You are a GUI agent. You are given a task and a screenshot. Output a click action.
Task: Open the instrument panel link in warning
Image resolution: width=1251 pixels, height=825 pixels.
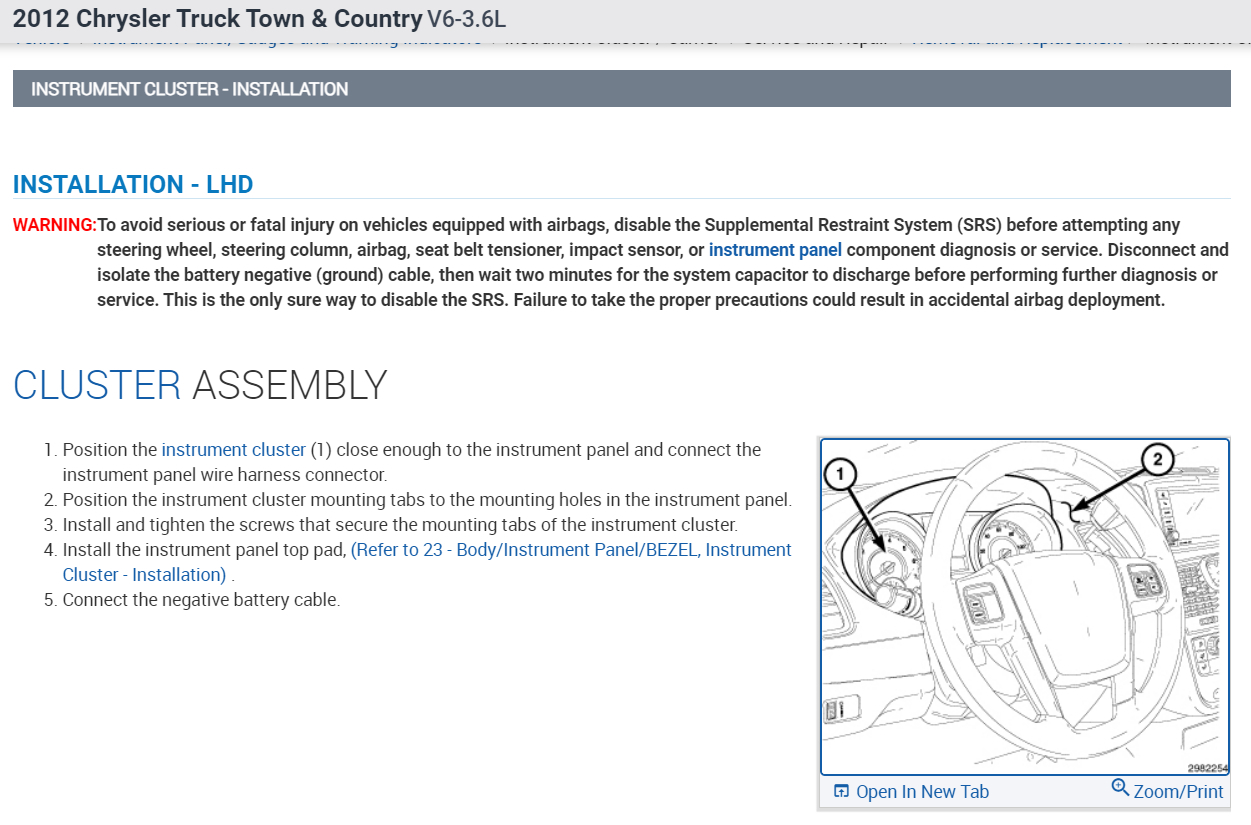(775, 250)
